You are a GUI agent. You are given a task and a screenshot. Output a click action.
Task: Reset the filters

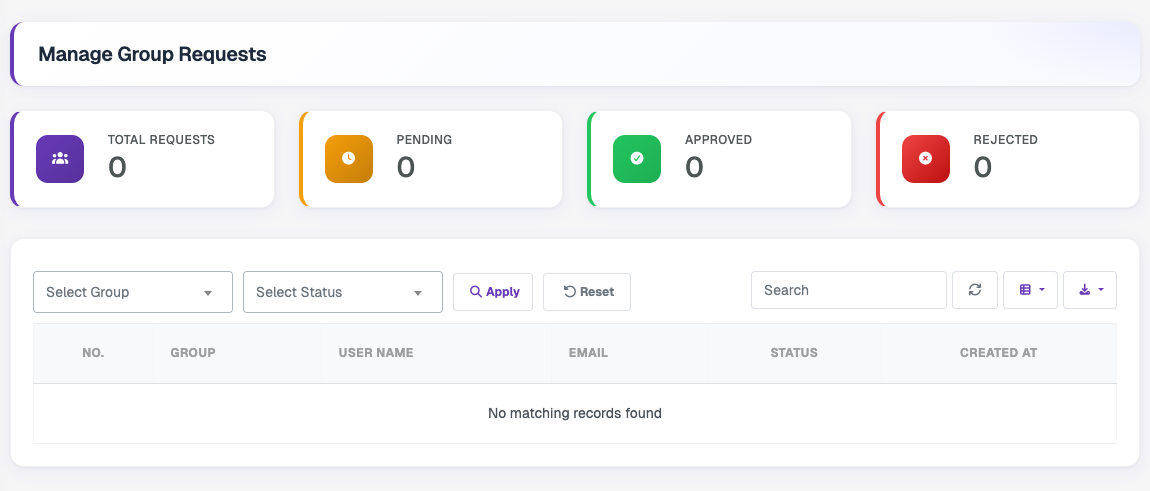tap(587, 292)
